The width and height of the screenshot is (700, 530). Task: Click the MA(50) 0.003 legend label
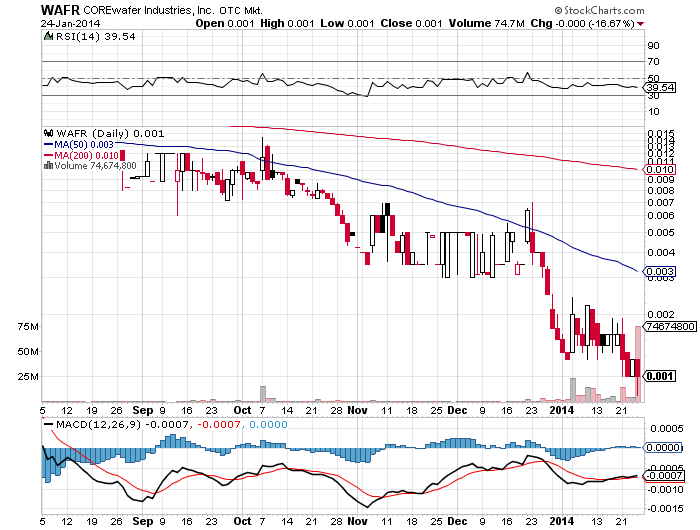coord(83,145)
